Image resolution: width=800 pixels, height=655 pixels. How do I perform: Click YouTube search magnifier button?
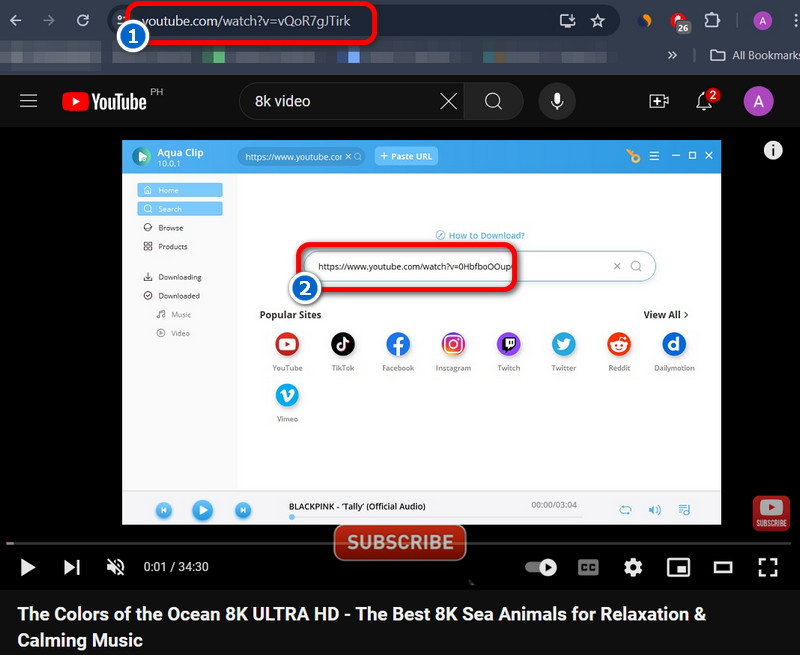click(x=493, y=101)
